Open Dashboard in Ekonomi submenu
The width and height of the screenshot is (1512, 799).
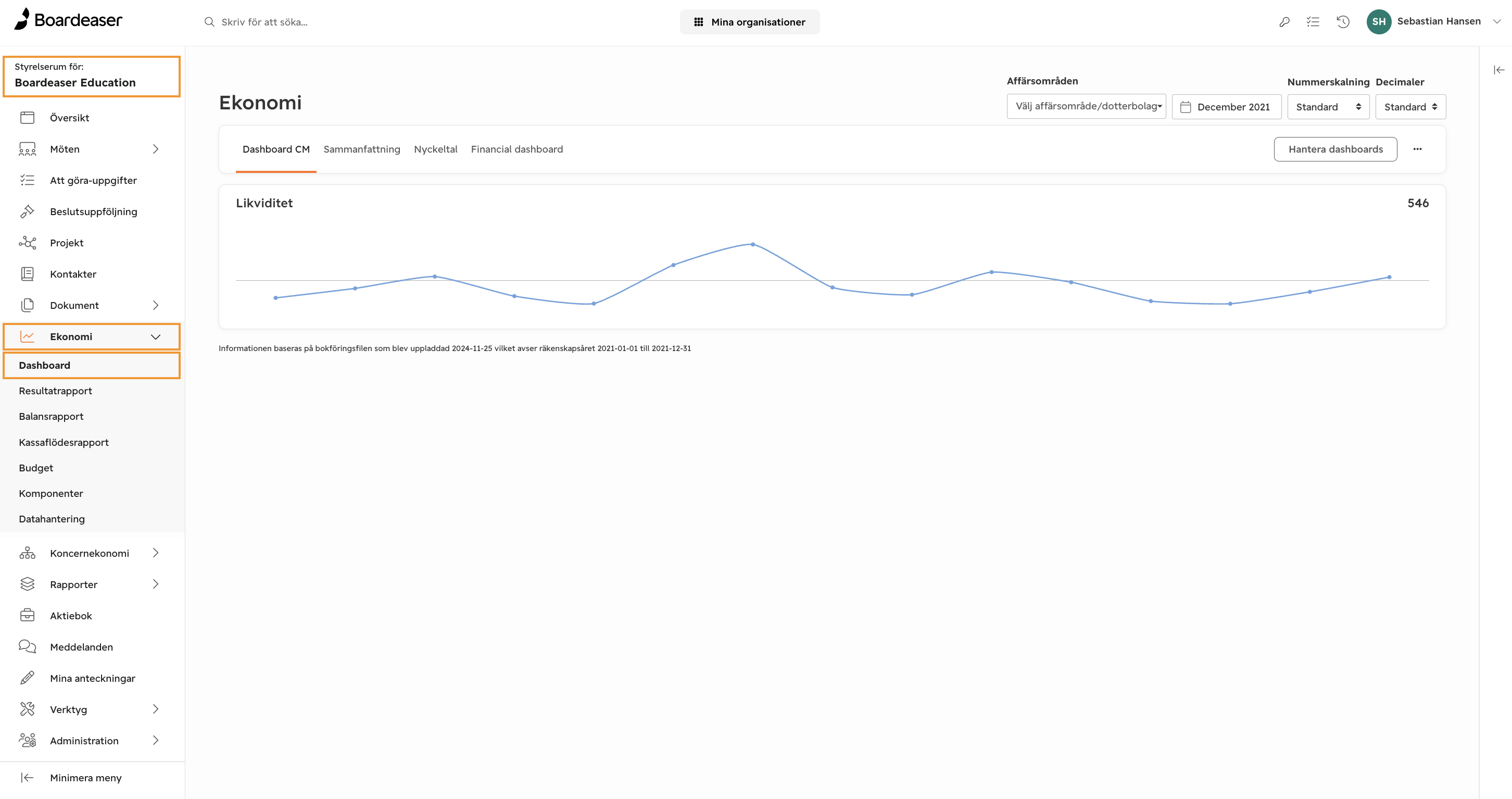[92, 365]
